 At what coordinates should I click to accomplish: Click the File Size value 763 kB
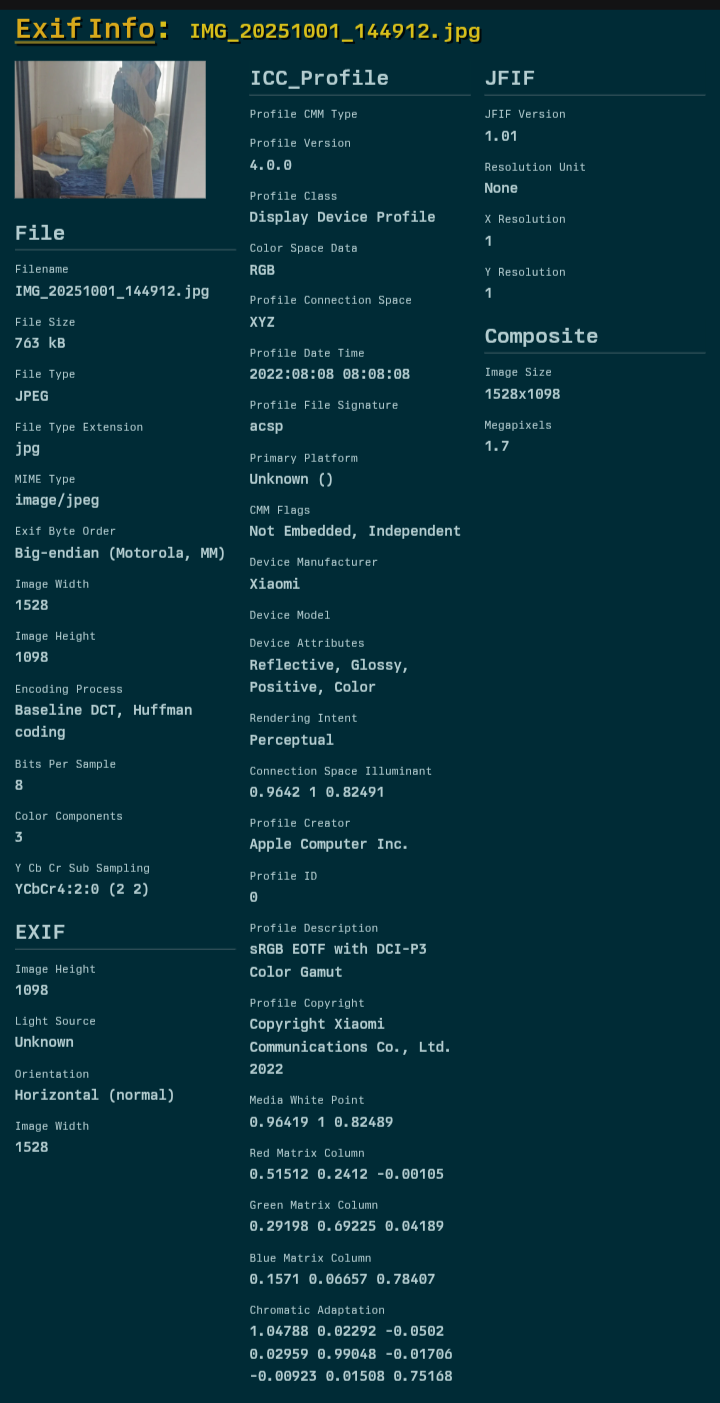point(40,343)
